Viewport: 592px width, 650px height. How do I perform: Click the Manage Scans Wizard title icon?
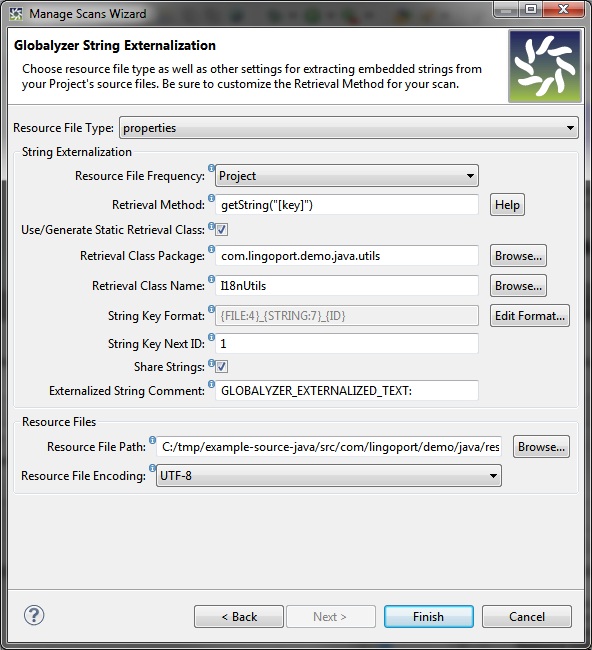[x=16, y=14]
